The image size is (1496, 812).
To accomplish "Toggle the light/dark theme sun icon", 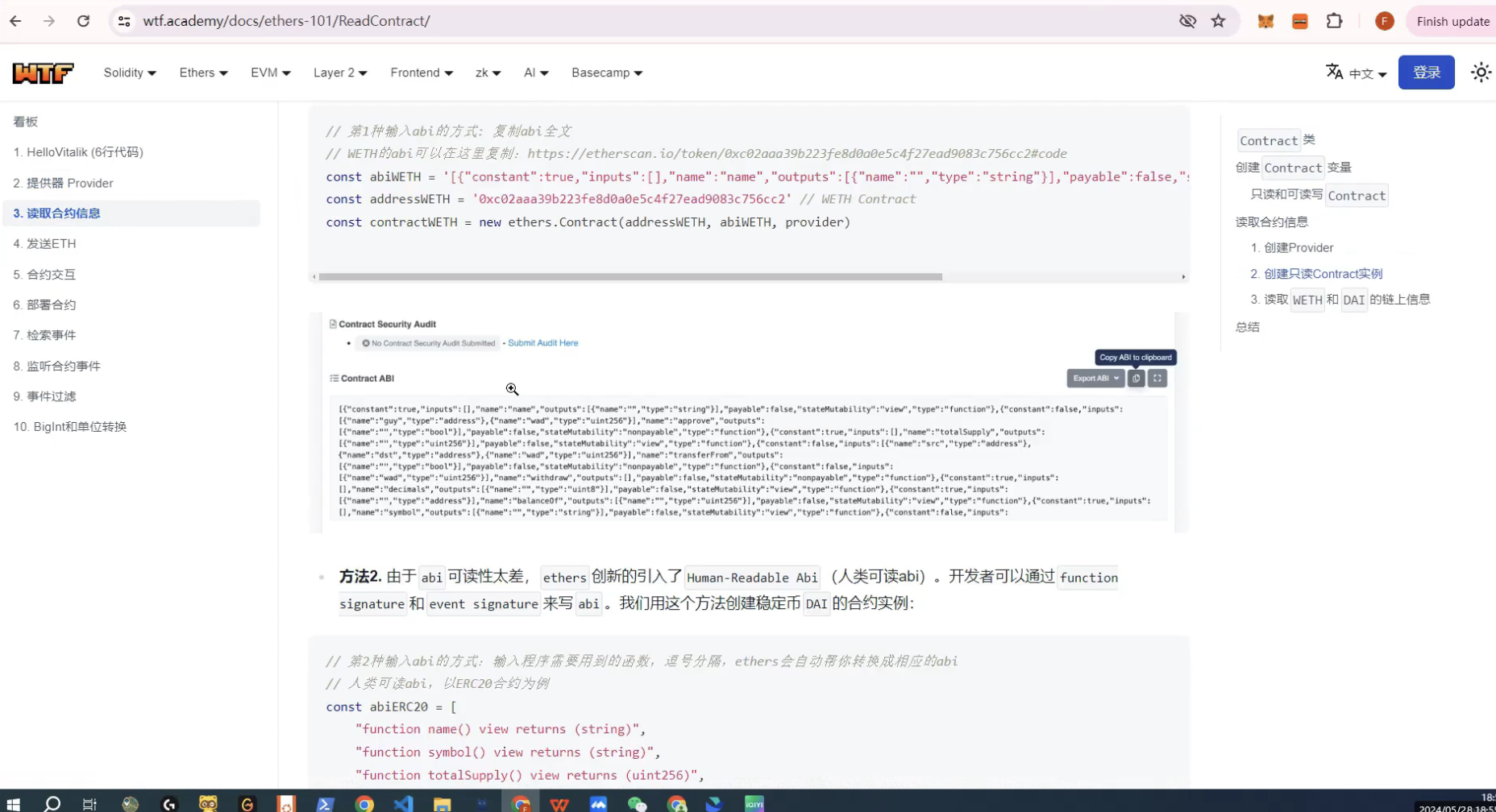I will click(x=1481, y=72).
